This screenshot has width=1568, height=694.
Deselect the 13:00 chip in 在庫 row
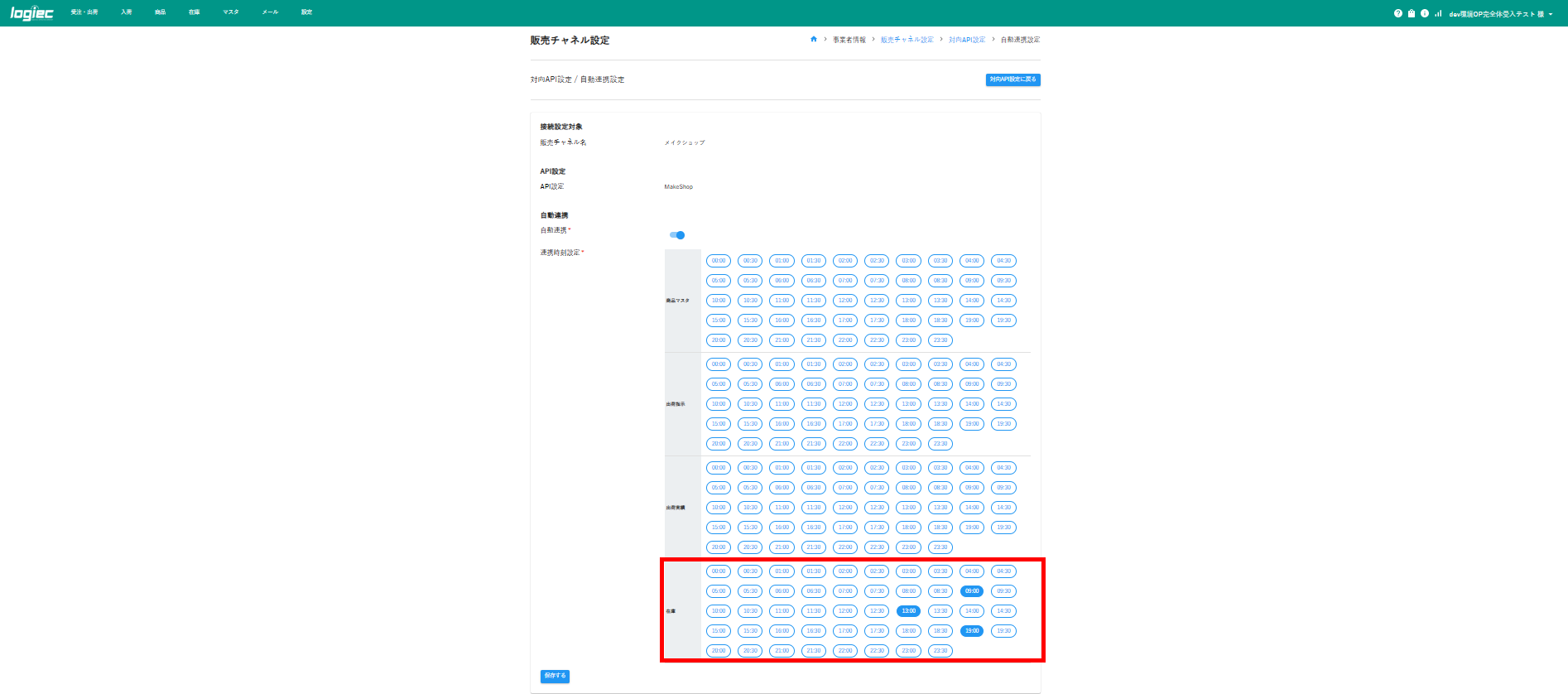908,611
